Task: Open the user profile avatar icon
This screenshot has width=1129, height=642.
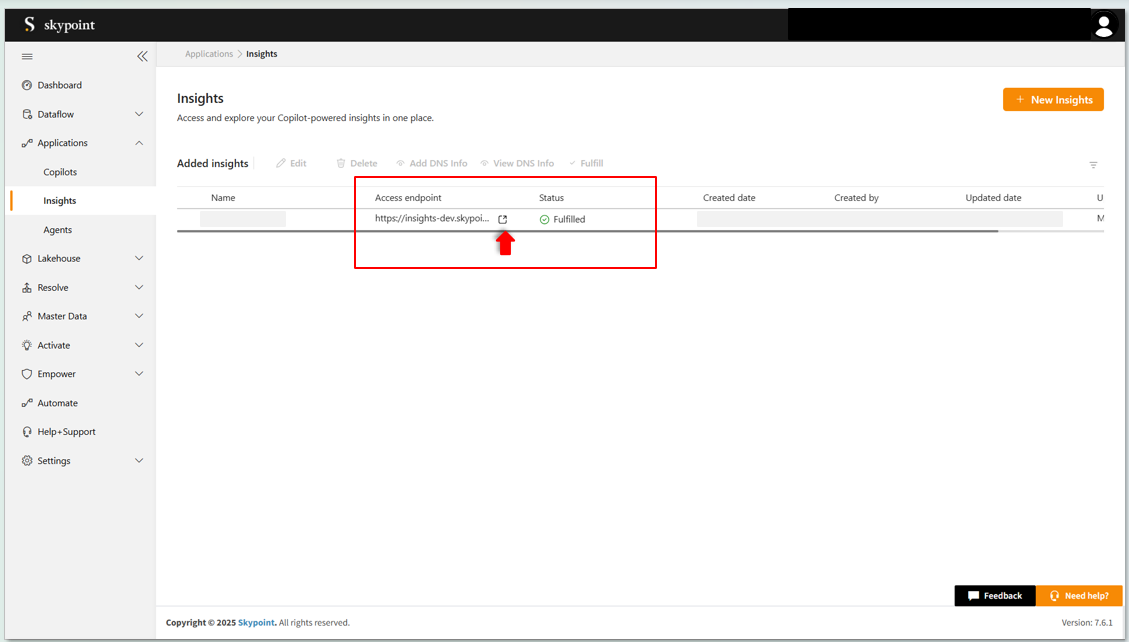Action: coord(1103,26)
